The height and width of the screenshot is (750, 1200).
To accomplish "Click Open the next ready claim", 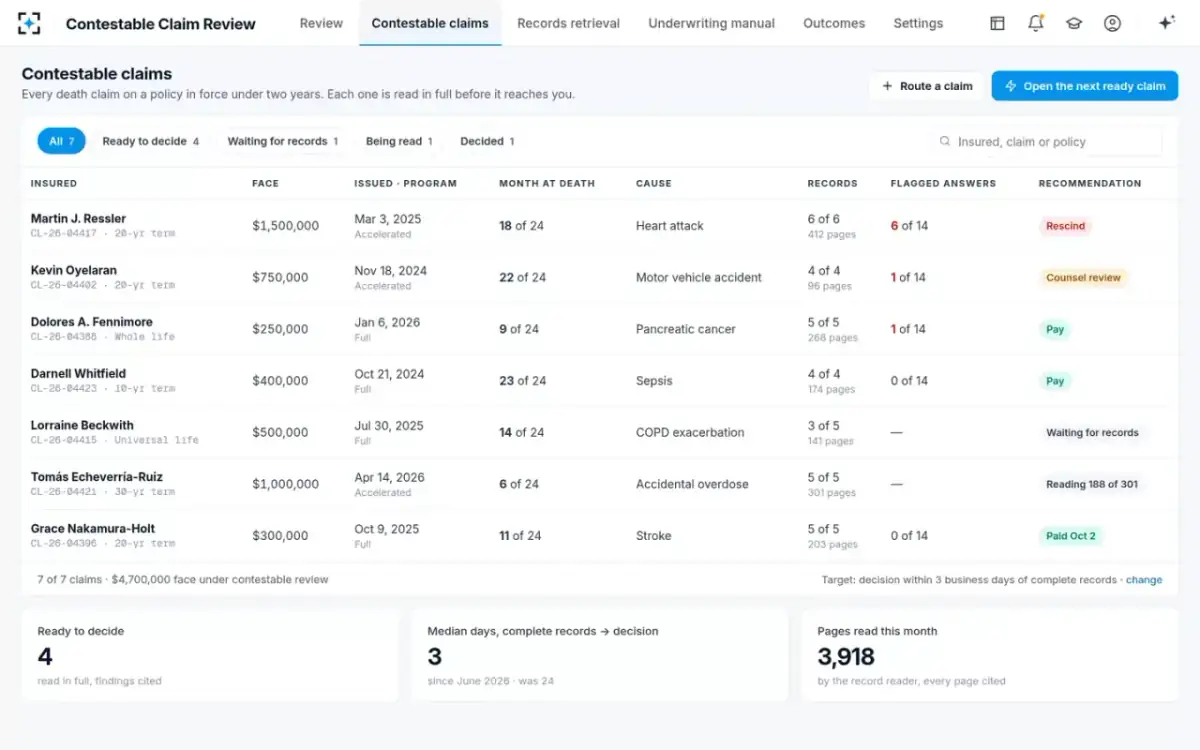I will tap(1085, 86).
